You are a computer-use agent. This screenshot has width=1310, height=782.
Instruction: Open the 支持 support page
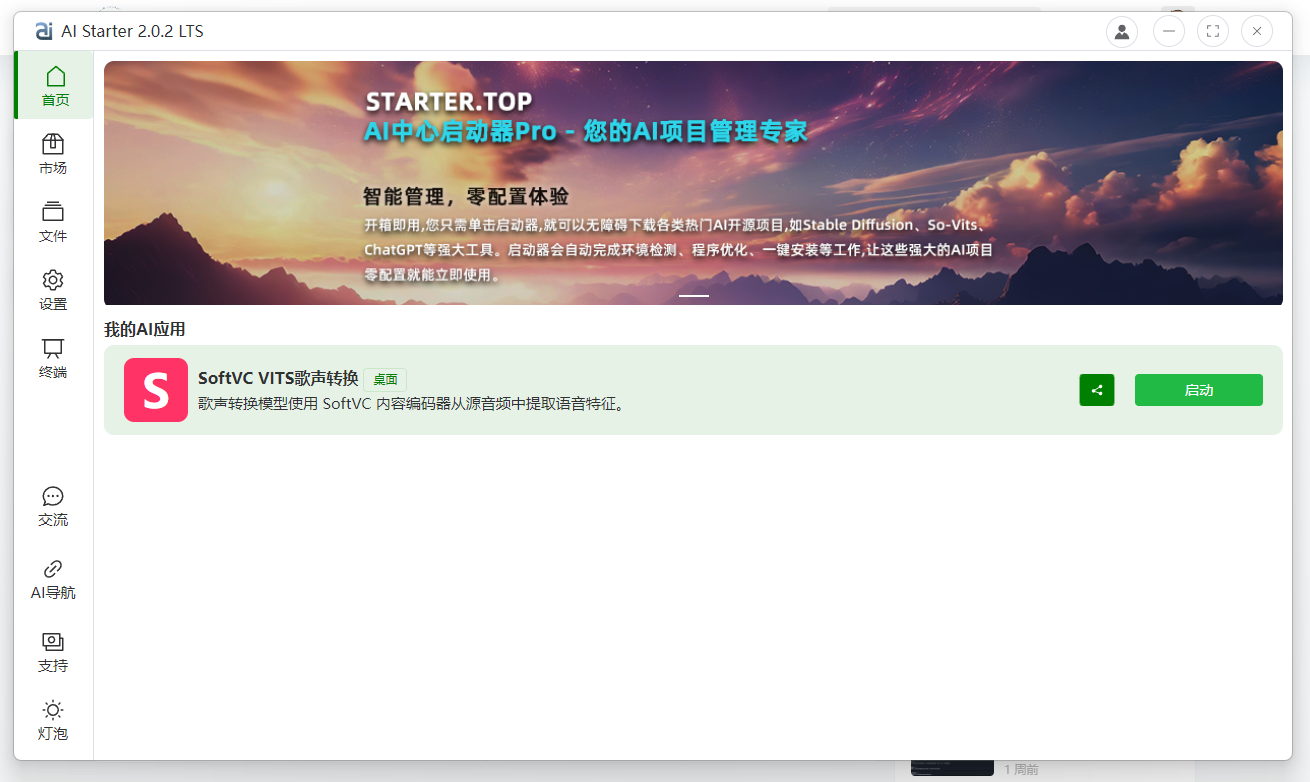53,652
